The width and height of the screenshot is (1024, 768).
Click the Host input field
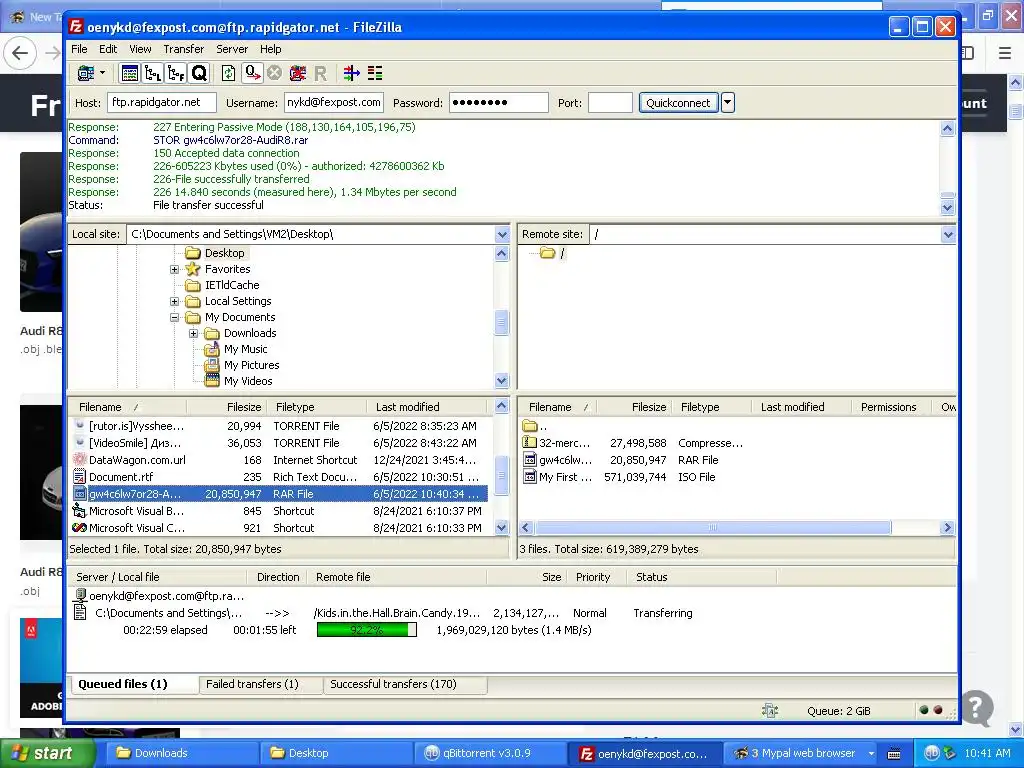tap(161, 103)
